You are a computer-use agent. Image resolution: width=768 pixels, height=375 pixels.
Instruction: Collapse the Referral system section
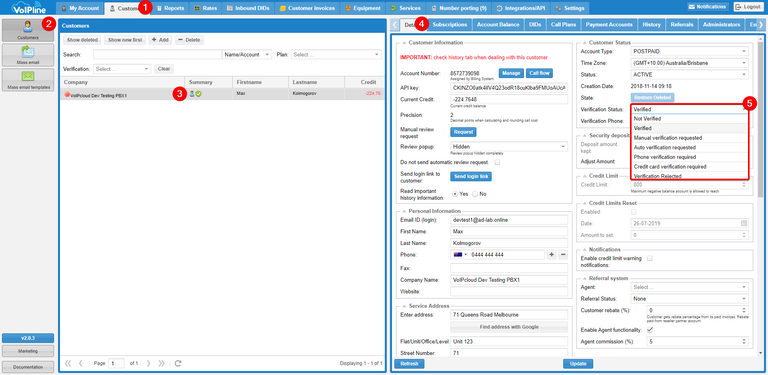584,278
